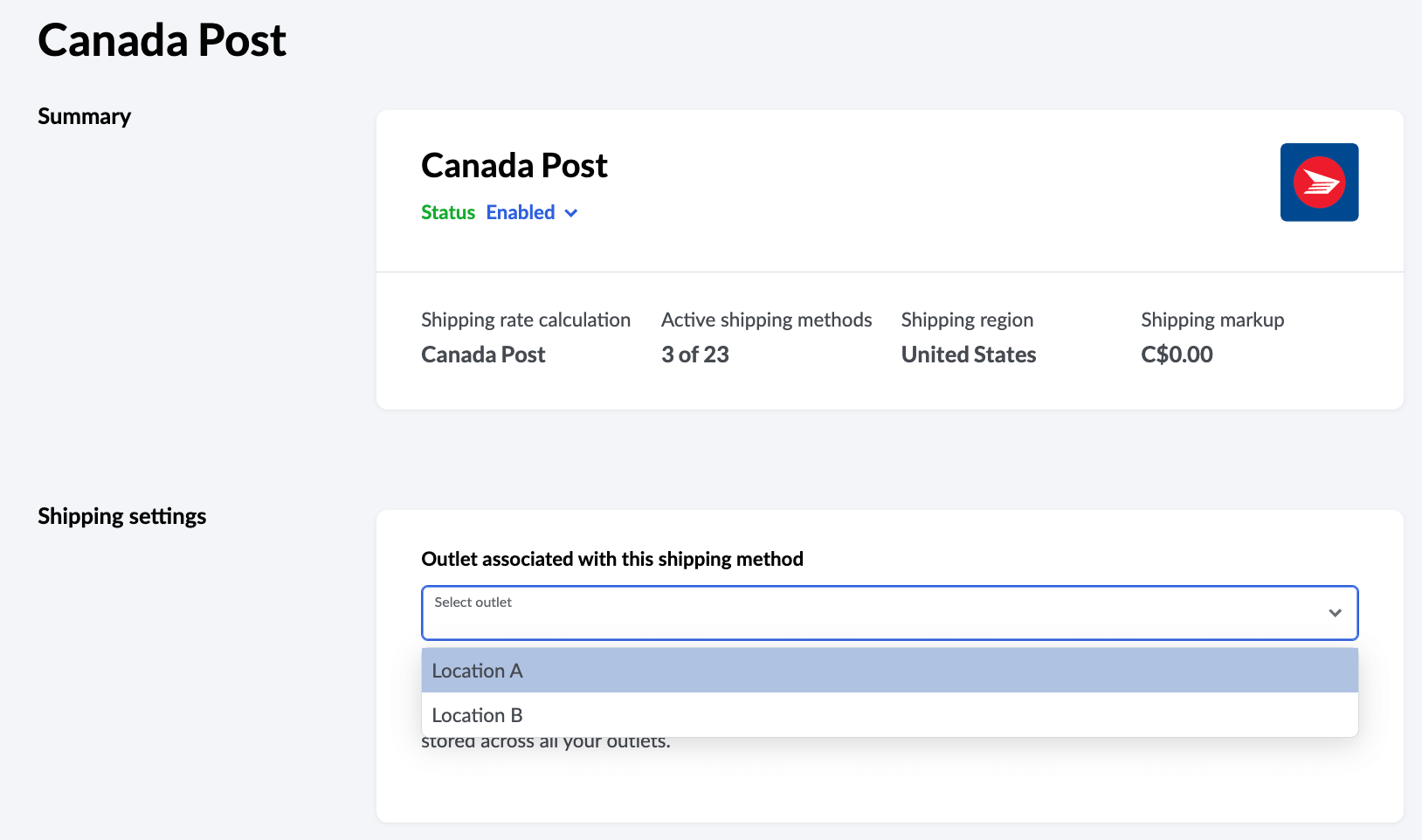Click the green Status label
This screenshot has width=1422, height=840.
click(448, 212)
